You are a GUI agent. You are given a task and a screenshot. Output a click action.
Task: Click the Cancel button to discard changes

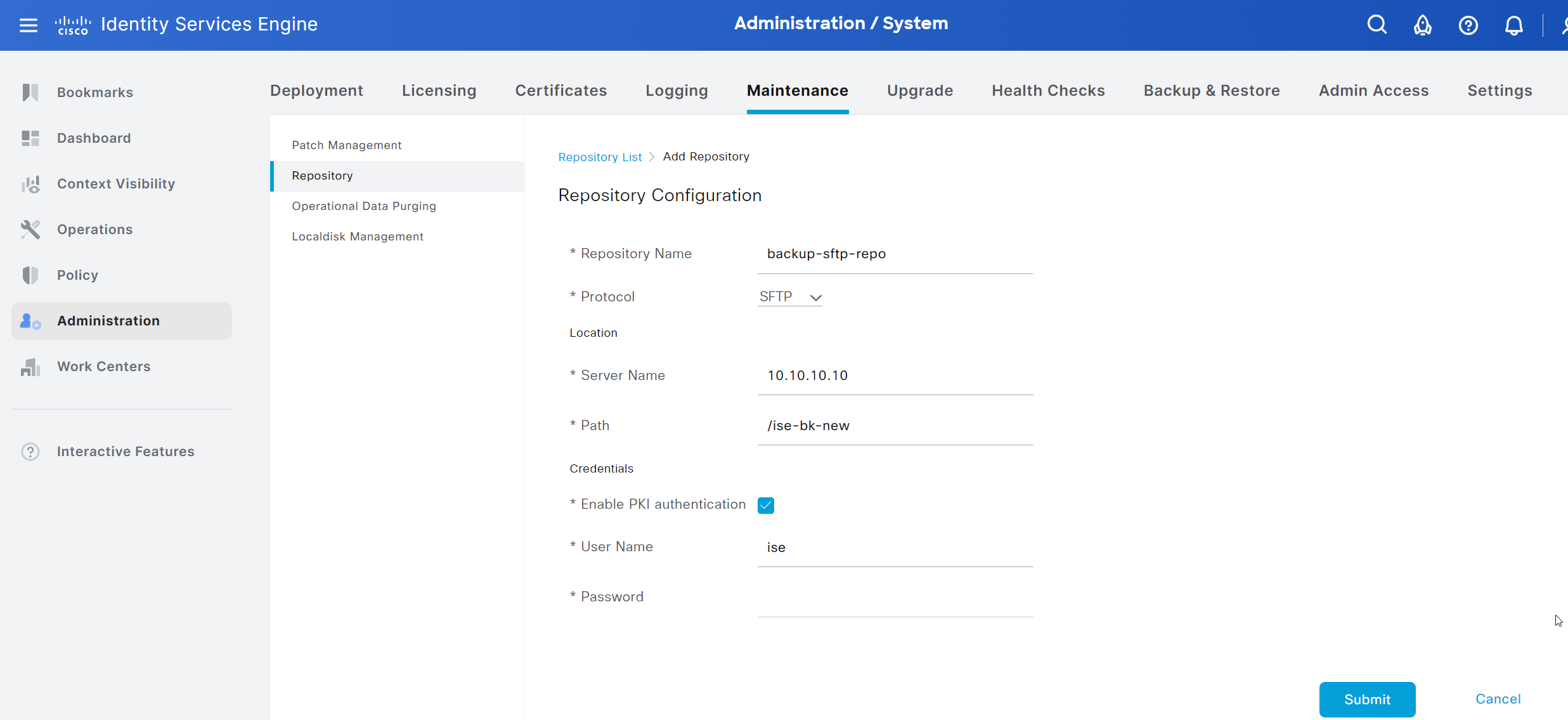[1498, 699]
